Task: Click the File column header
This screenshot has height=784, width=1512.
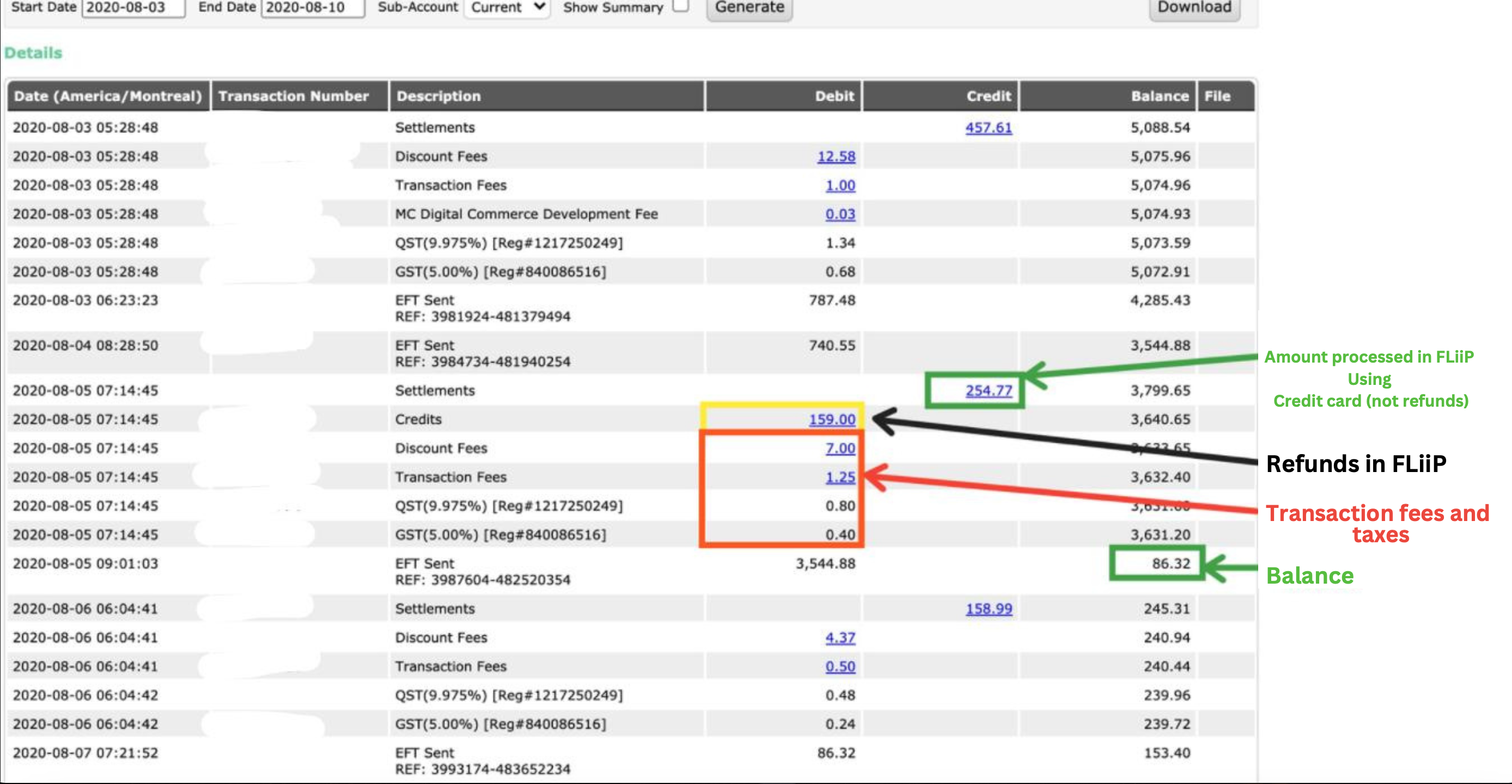Action: tap(1226, 96)
